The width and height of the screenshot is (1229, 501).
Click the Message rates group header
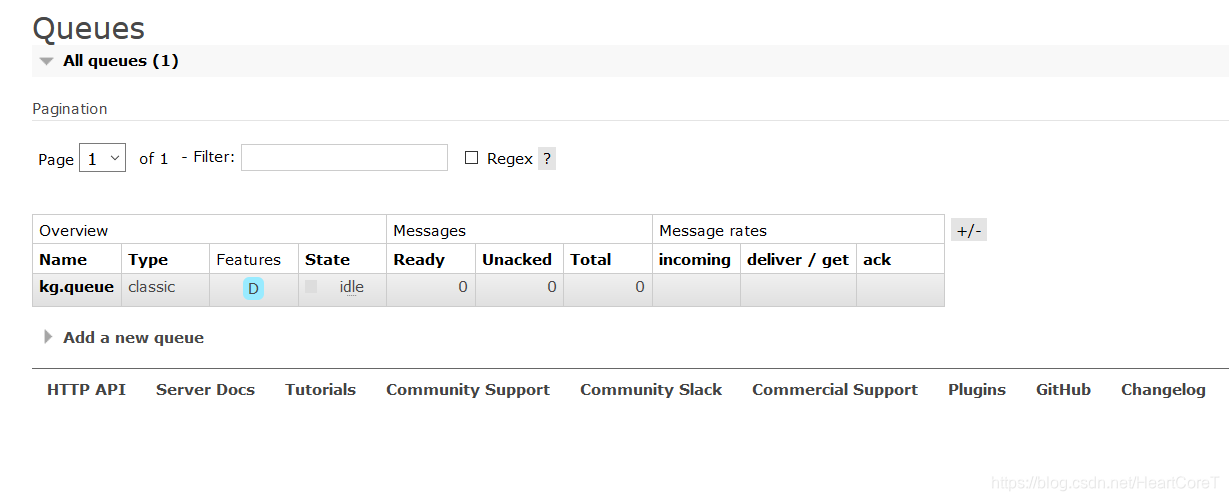tap(713, 231)
